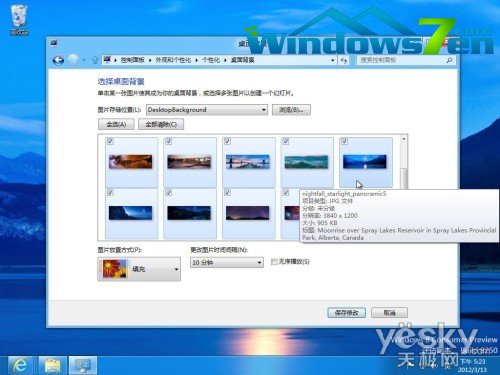This screenshot has height=375, width=500.
Task: Uncheck the orange canyon wallpaper checkbox
Action: 110,141
